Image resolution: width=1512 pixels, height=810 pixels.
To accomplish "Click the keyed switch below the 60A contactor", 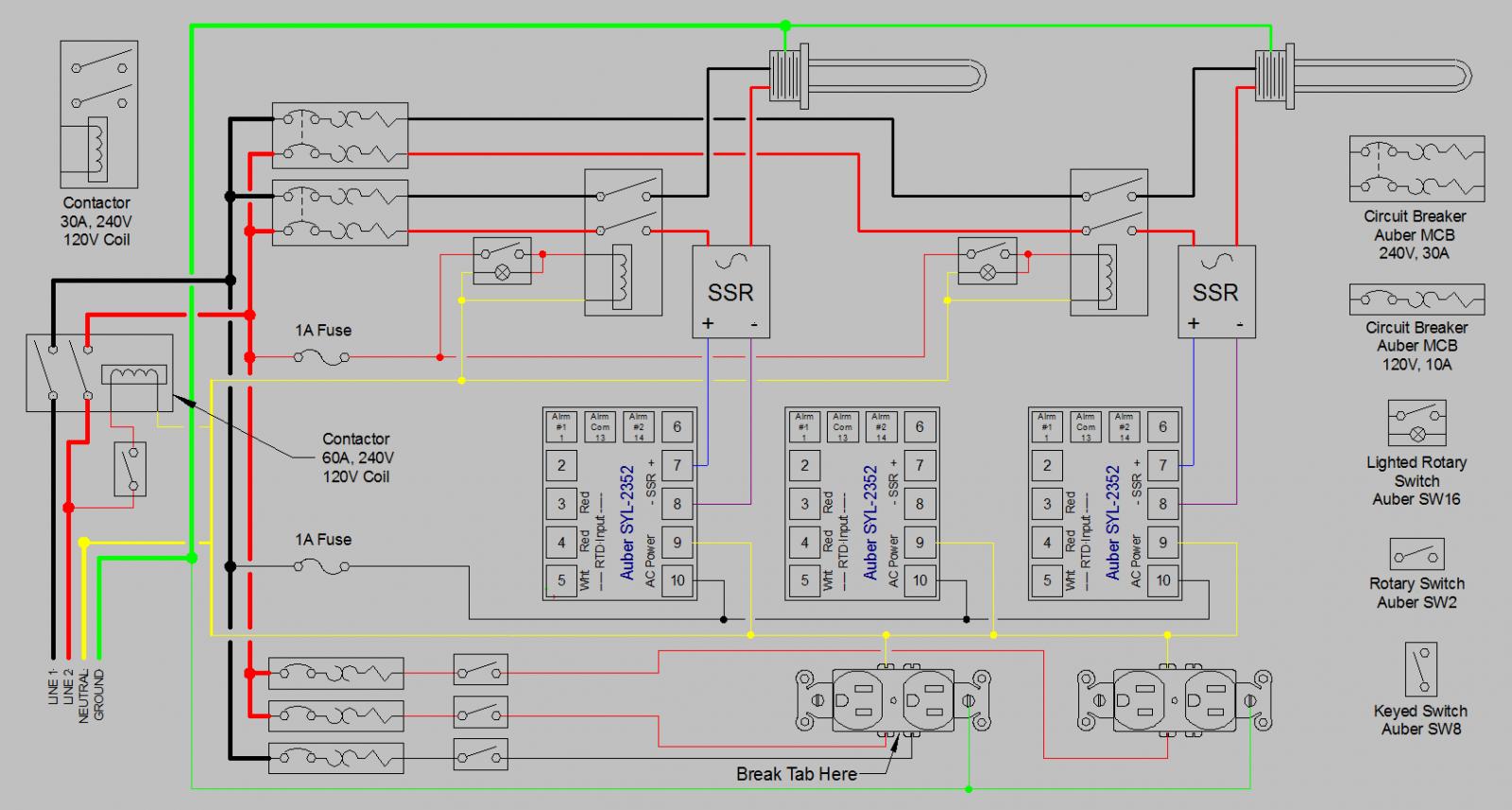I will (129, 469).
